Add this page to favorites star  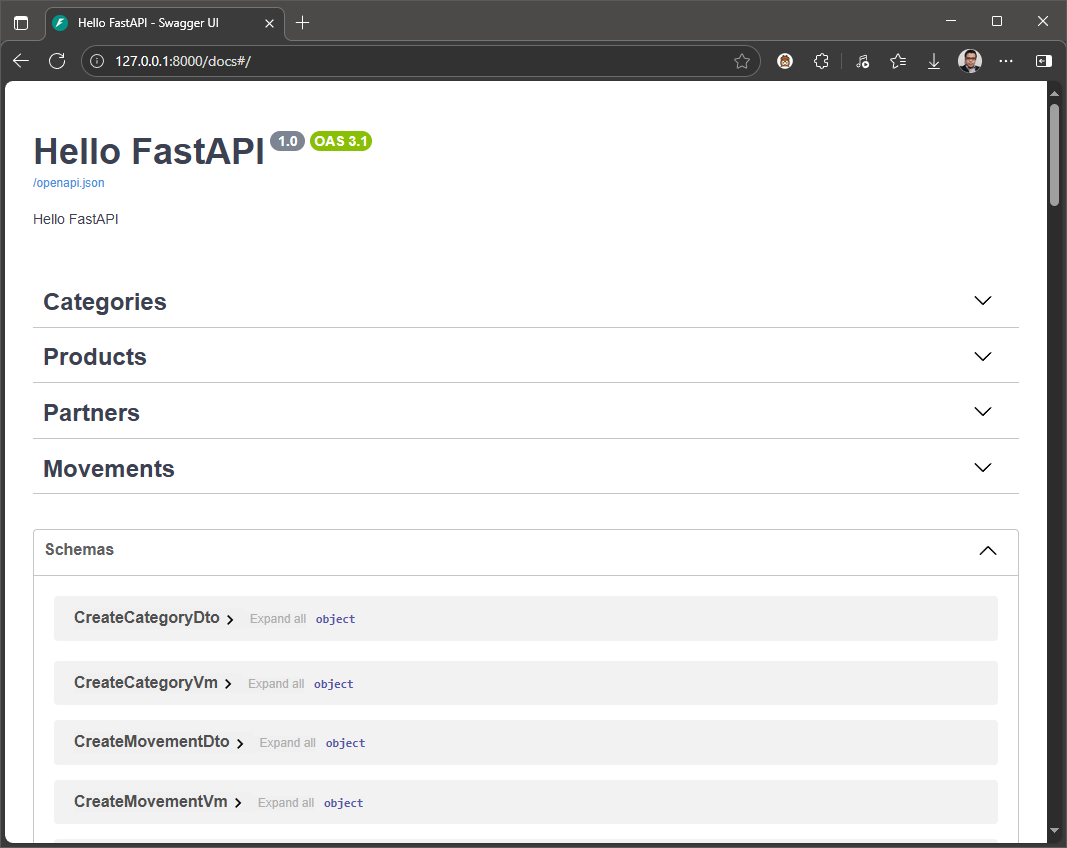tap(742, 61)
